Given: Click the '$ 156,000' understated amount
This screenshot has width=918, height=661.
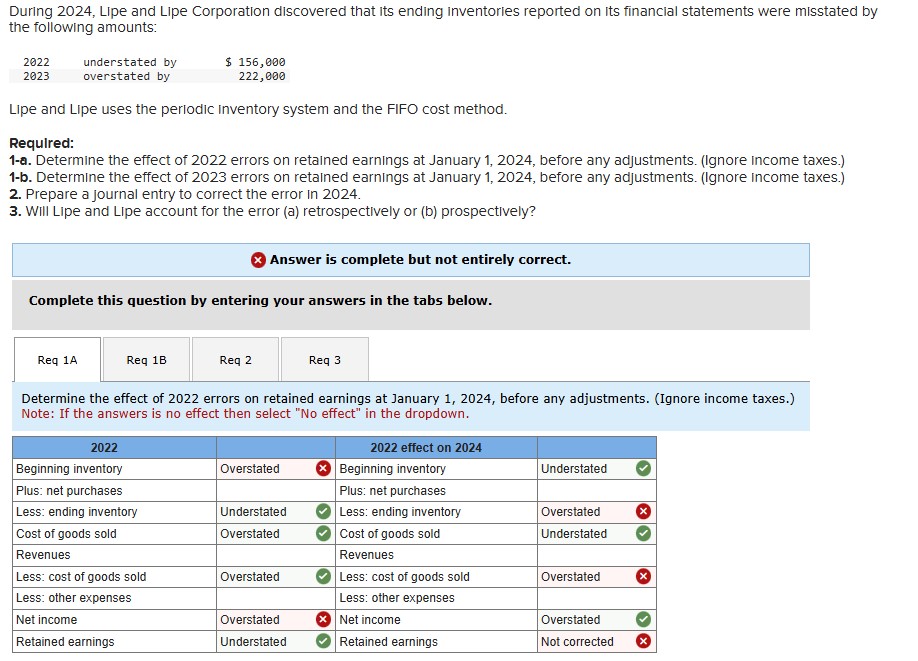Looking at the screenshot, I should [255, 62].
